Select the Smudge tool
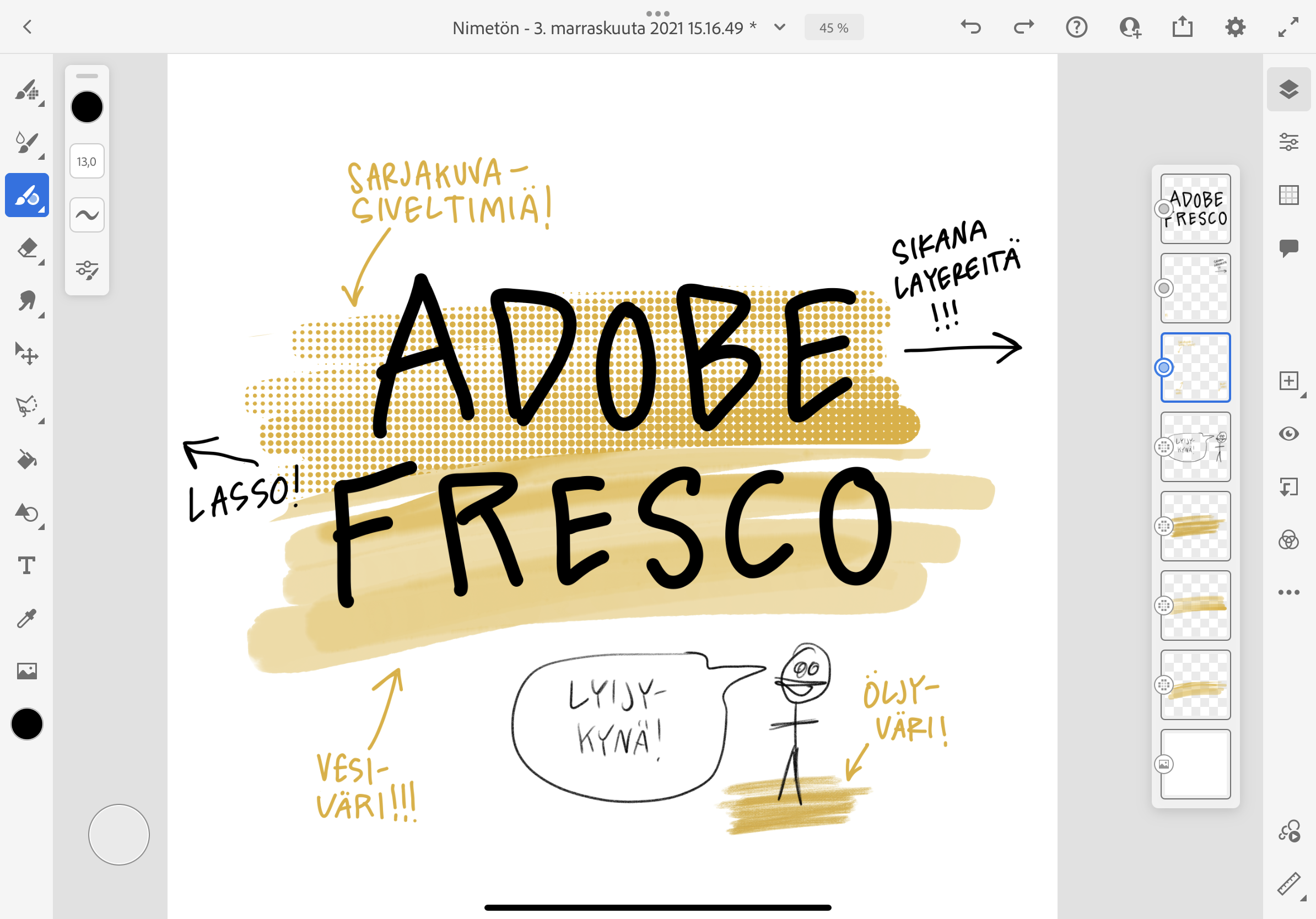This screenshot has height=919, width=1316. pyautogui.click(x=27, y=301)
